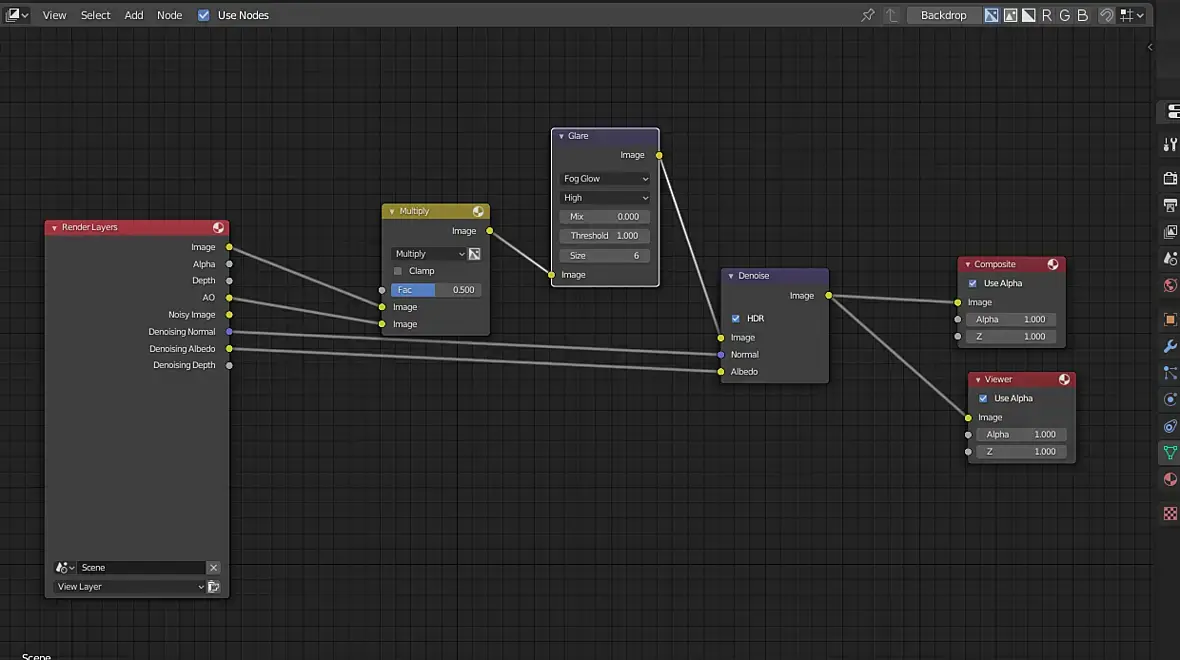
Task: Select the Color-only display channel icon
Action: [x=1011, y=15]
